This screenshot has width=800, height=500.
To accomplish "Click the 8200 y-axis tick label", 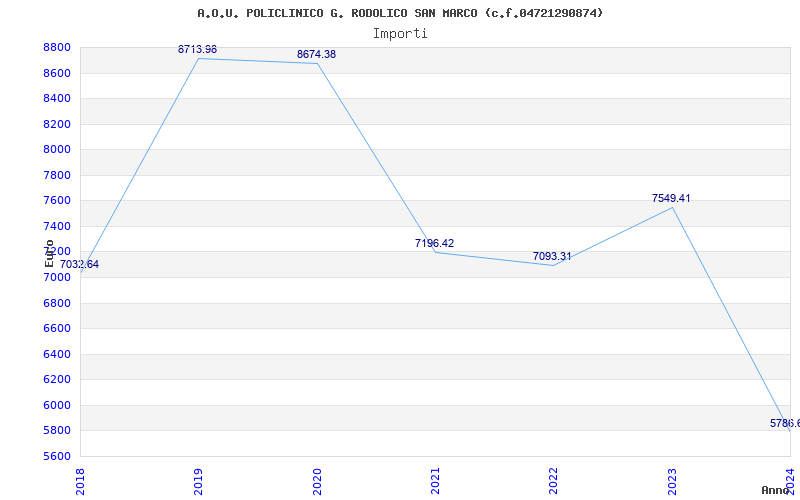I will pyautogui.click(x=57, y=124).
